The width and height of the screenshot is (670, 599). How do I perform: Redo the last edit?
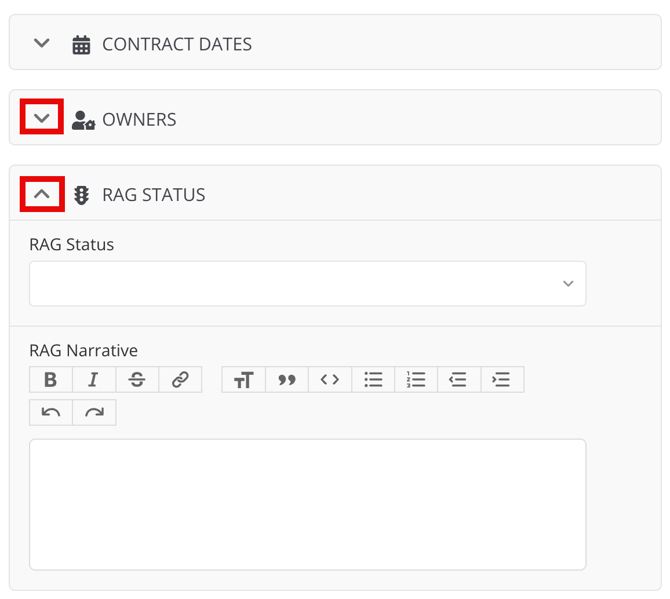tap(94, 412)
